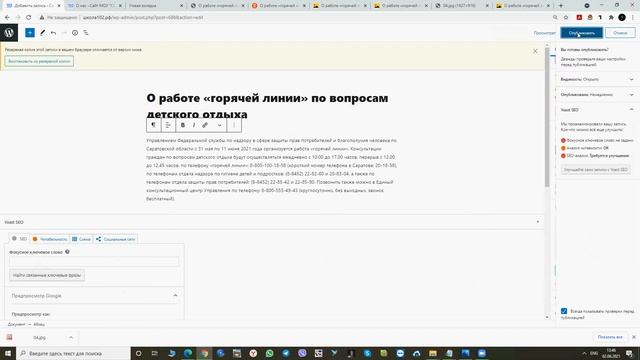
Task: Expand the Visibility setting panel
Action: pyautogui.click(x=597, y=79)
